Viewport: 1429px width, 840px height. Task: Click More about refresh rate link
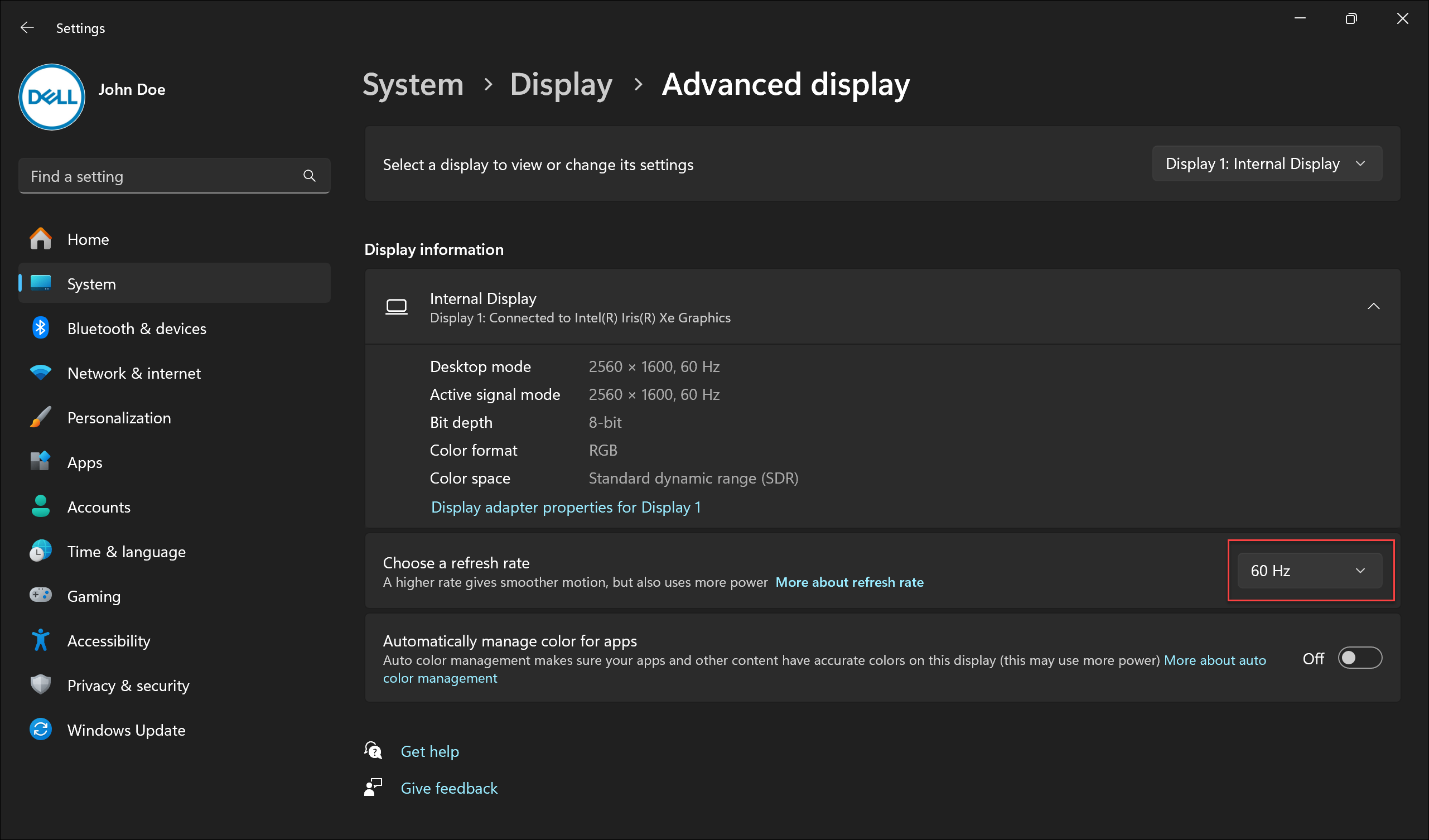coord(850,582)
